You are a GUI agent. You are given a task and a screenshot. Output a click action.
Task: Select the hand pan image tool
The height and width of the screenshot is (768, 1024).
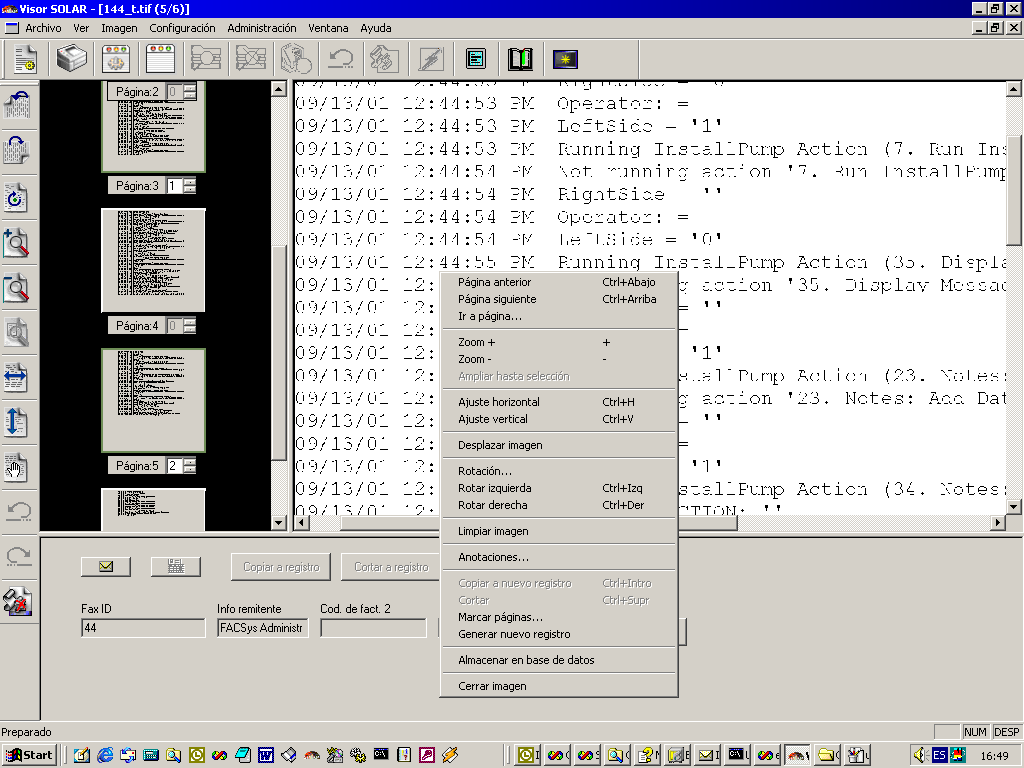[17, 468]
